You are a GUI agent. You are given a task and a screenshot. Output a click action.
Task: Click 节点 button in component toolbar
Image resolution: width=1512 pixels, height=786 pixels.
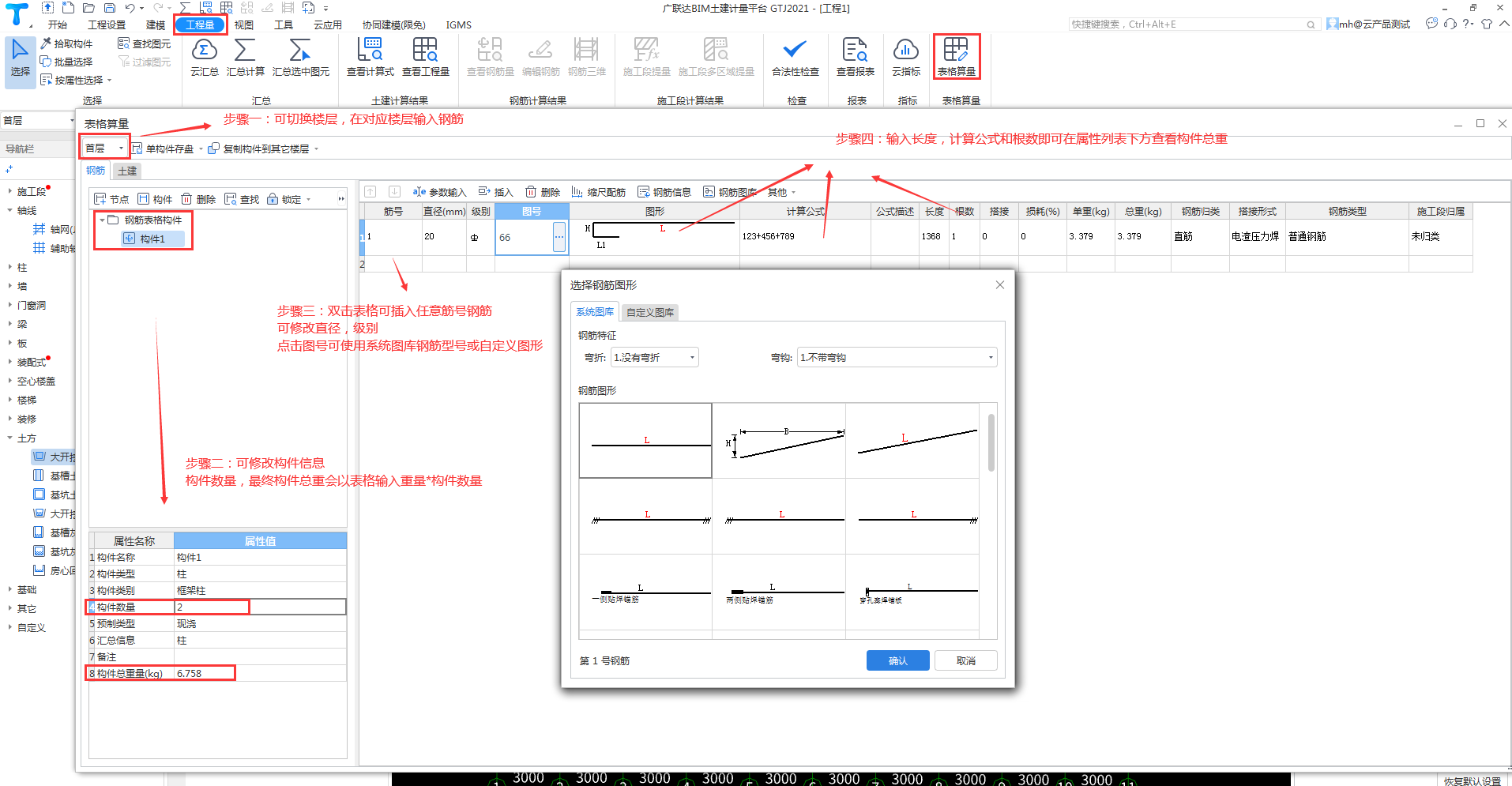click(x=111, y=199)
